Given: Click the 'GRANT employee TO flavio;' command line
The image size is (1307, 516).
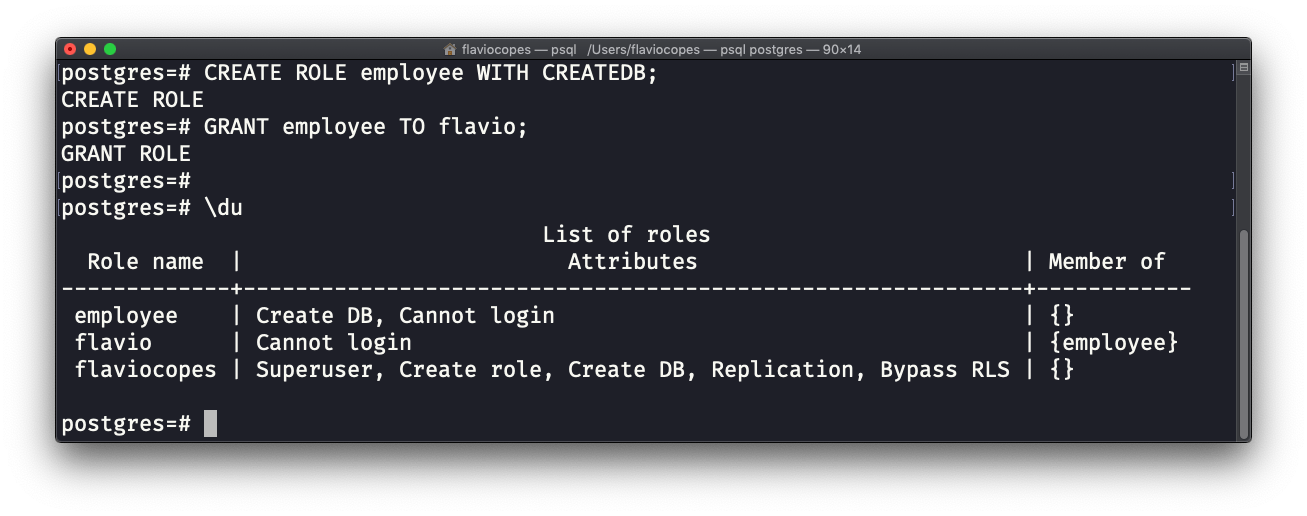Looking at the screenshot, I should (x=365, y=127).
